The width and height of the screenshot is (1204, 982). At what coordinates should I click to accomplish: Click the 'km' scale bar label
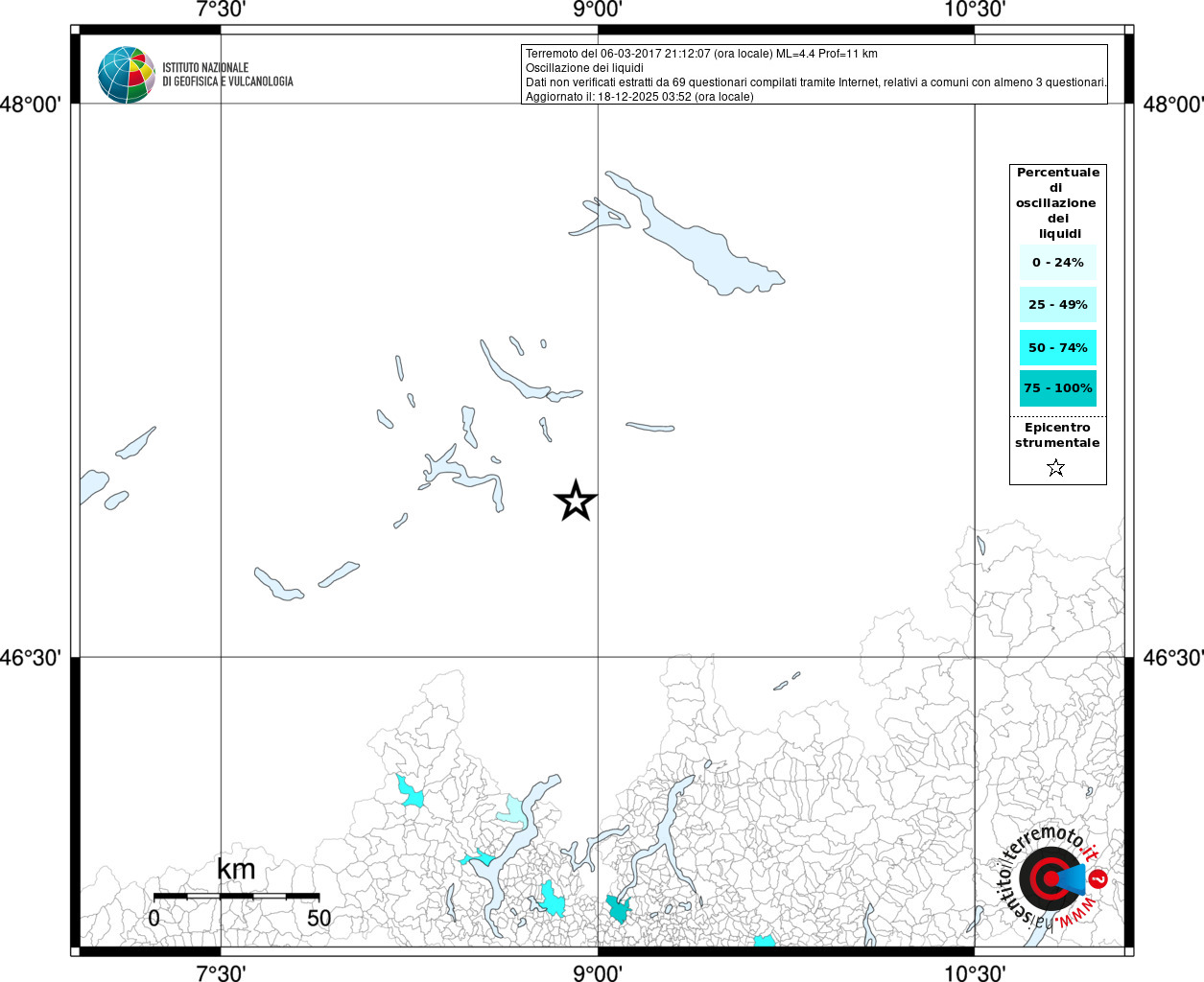coord(236,869)
